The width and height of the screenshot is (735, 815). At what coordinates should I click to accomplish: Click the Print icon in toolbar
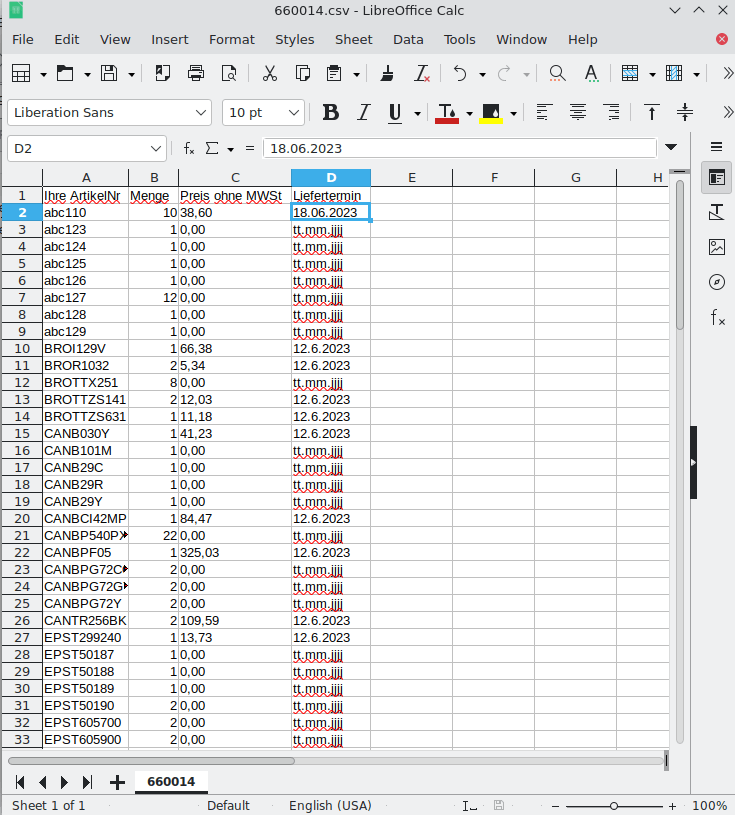pyautogui.click(x=196, y=73)
